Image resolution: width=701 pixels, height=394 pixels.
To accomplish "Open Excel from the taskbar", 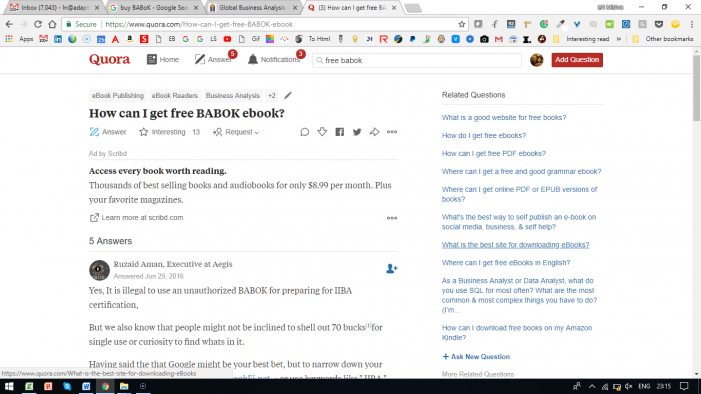I will coord(29,386).
